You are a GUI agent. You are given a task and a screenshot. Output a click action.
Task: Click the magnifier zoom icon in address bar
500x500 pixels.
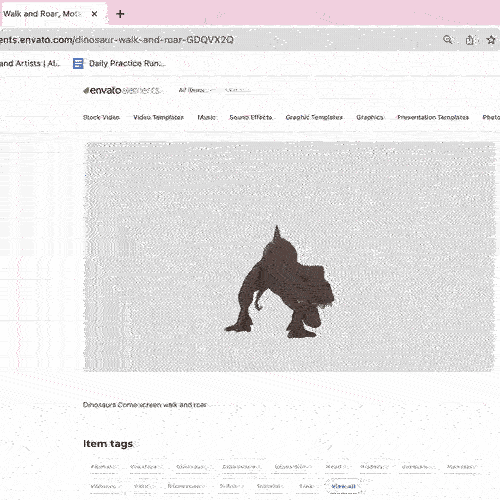point(448,40)
